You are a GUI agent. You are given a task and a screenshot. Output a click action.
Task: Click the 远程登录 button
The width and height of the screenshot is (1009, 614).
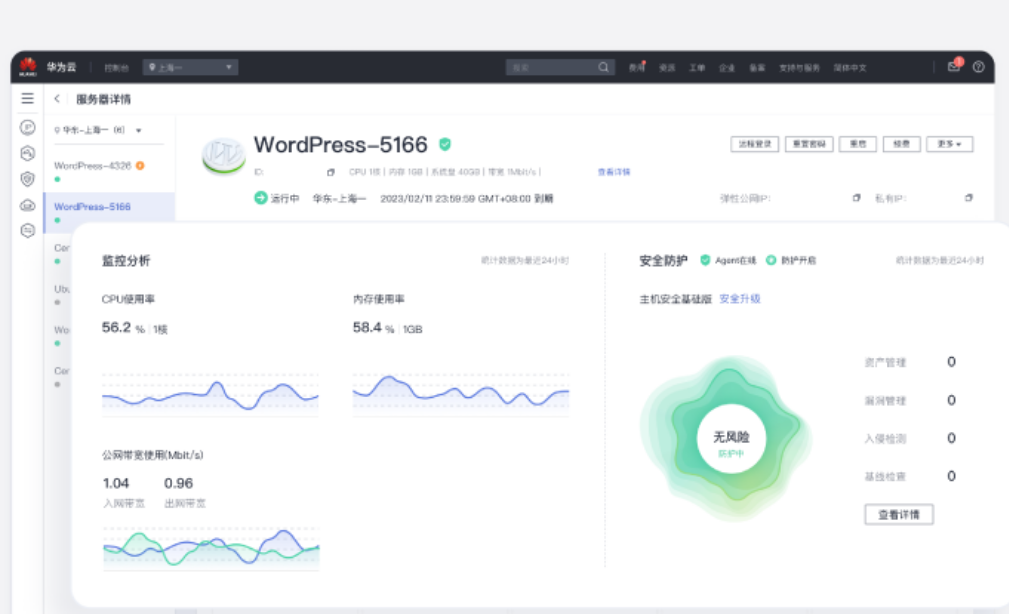pos(755,144)
